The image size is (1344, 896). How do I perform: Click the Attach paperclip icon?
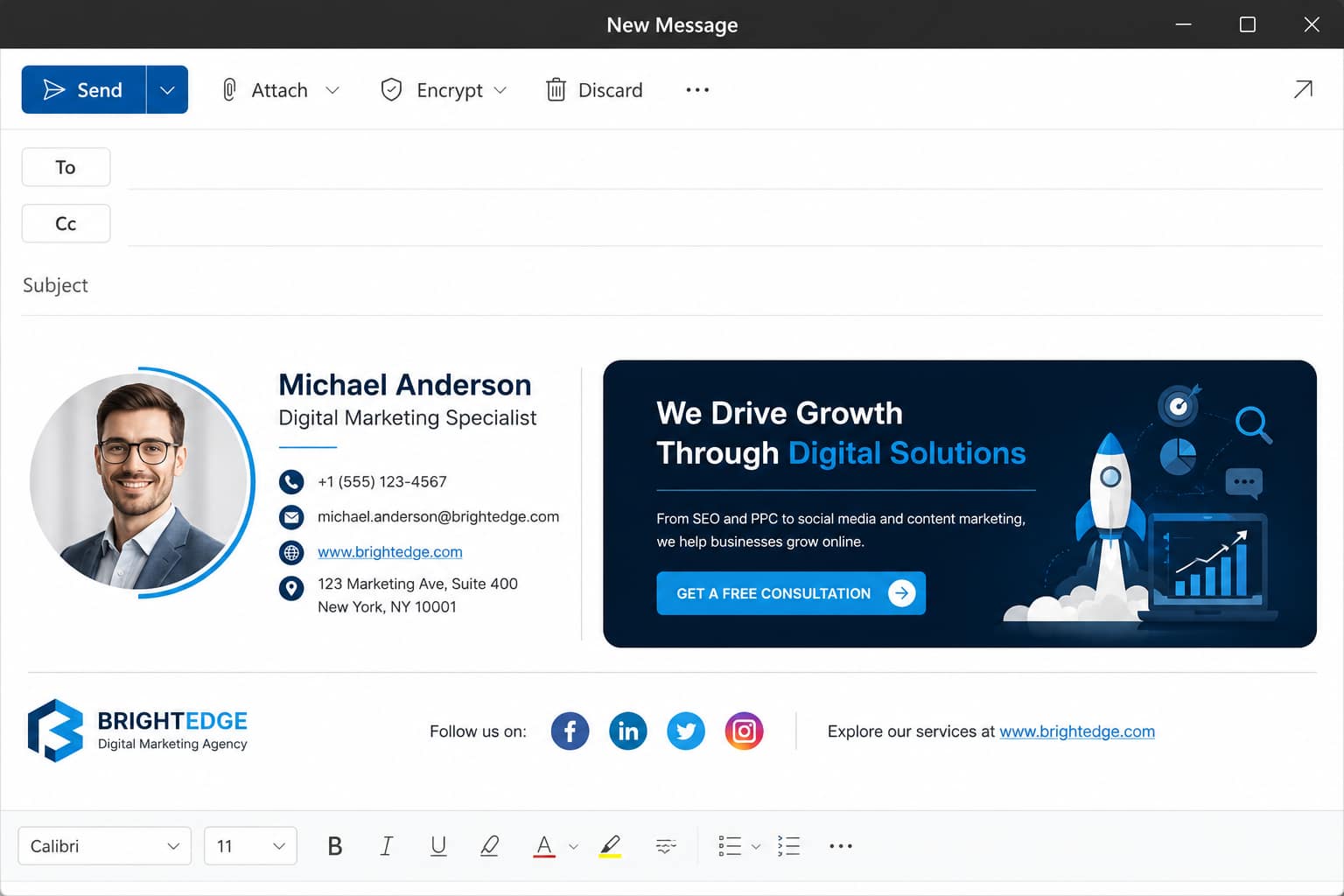click(x=229, y=89)
